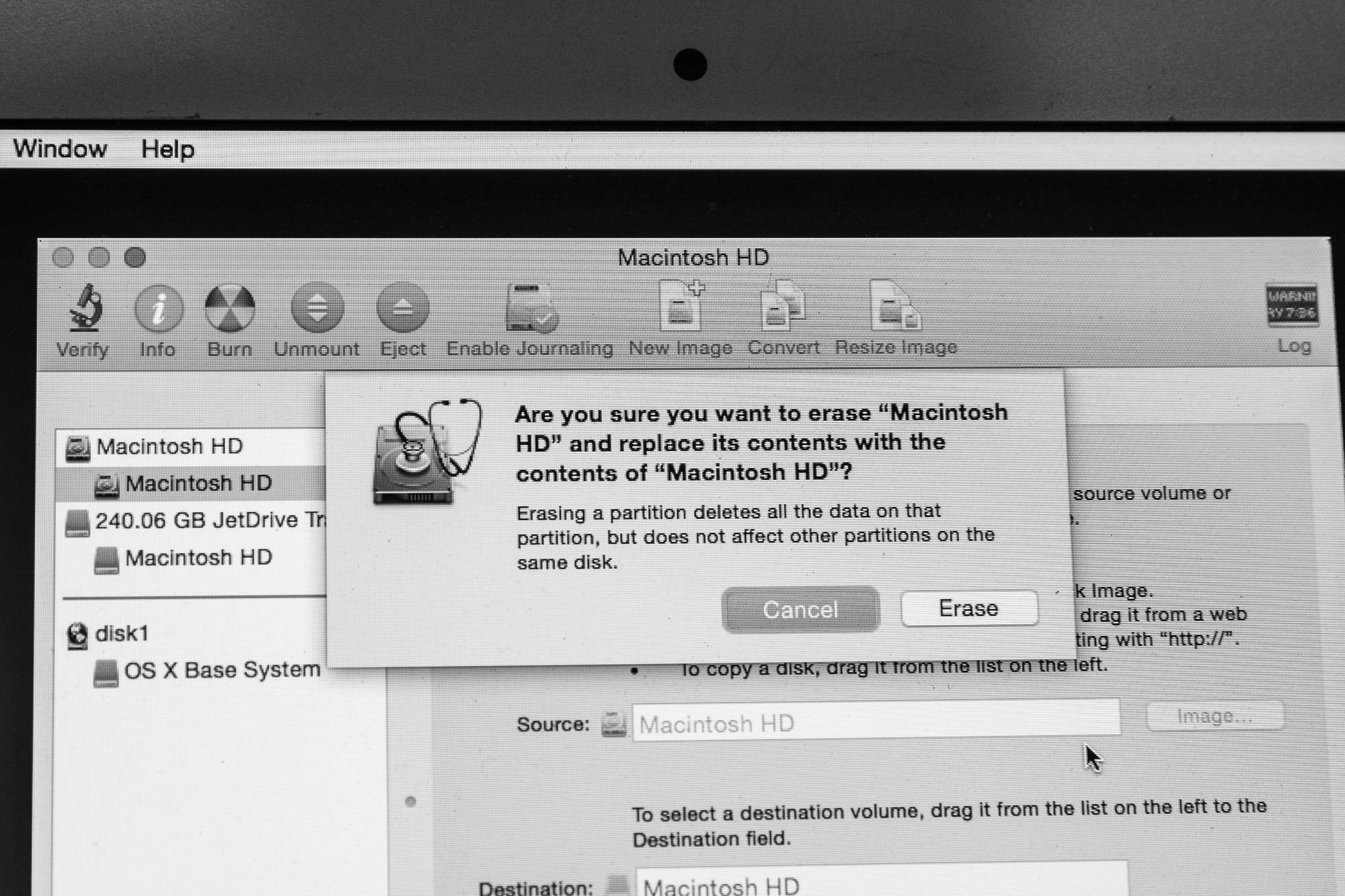Click the zoom window button
This screenshot has width=1345, height=896.
(135, 257)
